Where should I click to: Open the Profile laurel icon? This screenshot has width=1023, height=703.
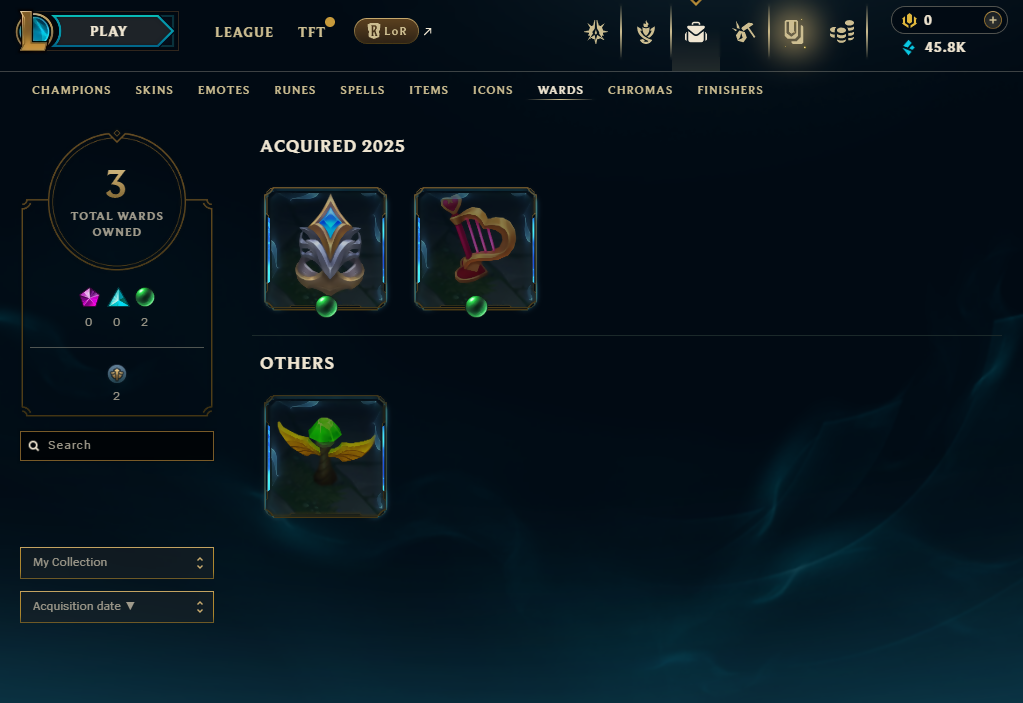[646, 31]
